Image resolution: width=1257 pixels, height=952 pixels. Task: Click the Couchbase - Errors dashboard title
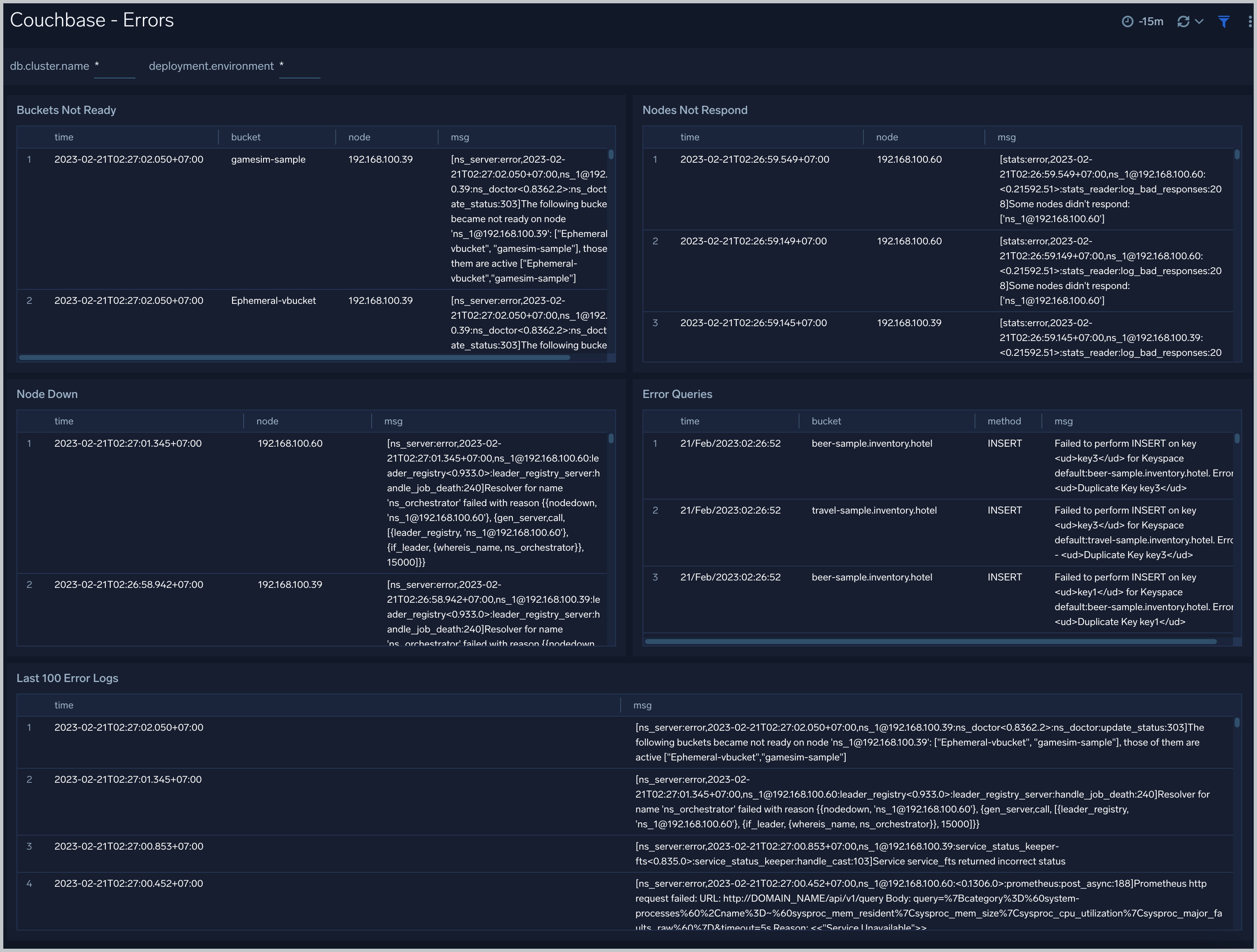pos(92,21)
